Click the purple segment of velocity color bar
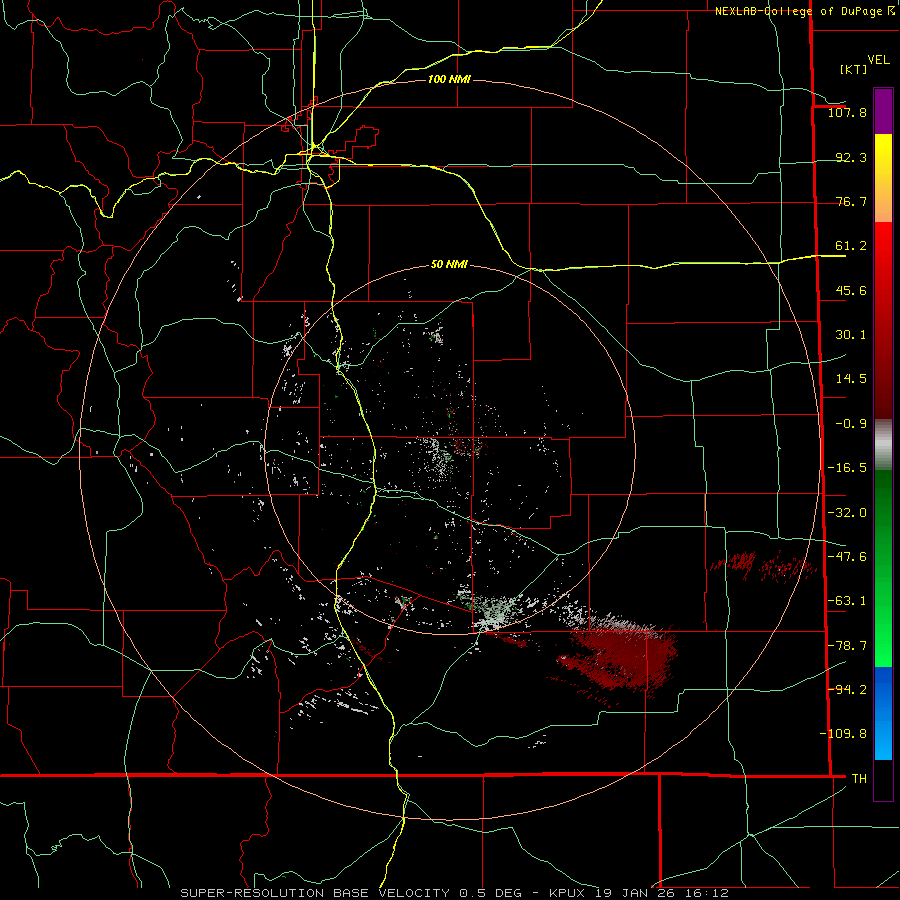 point(883,111)
